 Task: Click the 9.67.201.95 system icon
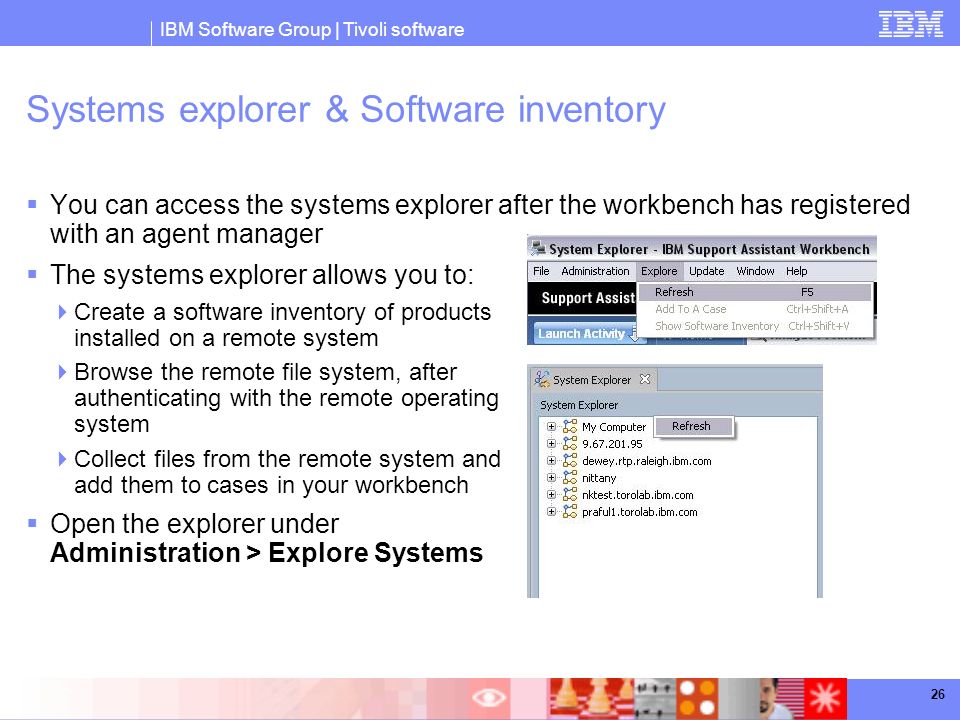(x=569, y=444)
